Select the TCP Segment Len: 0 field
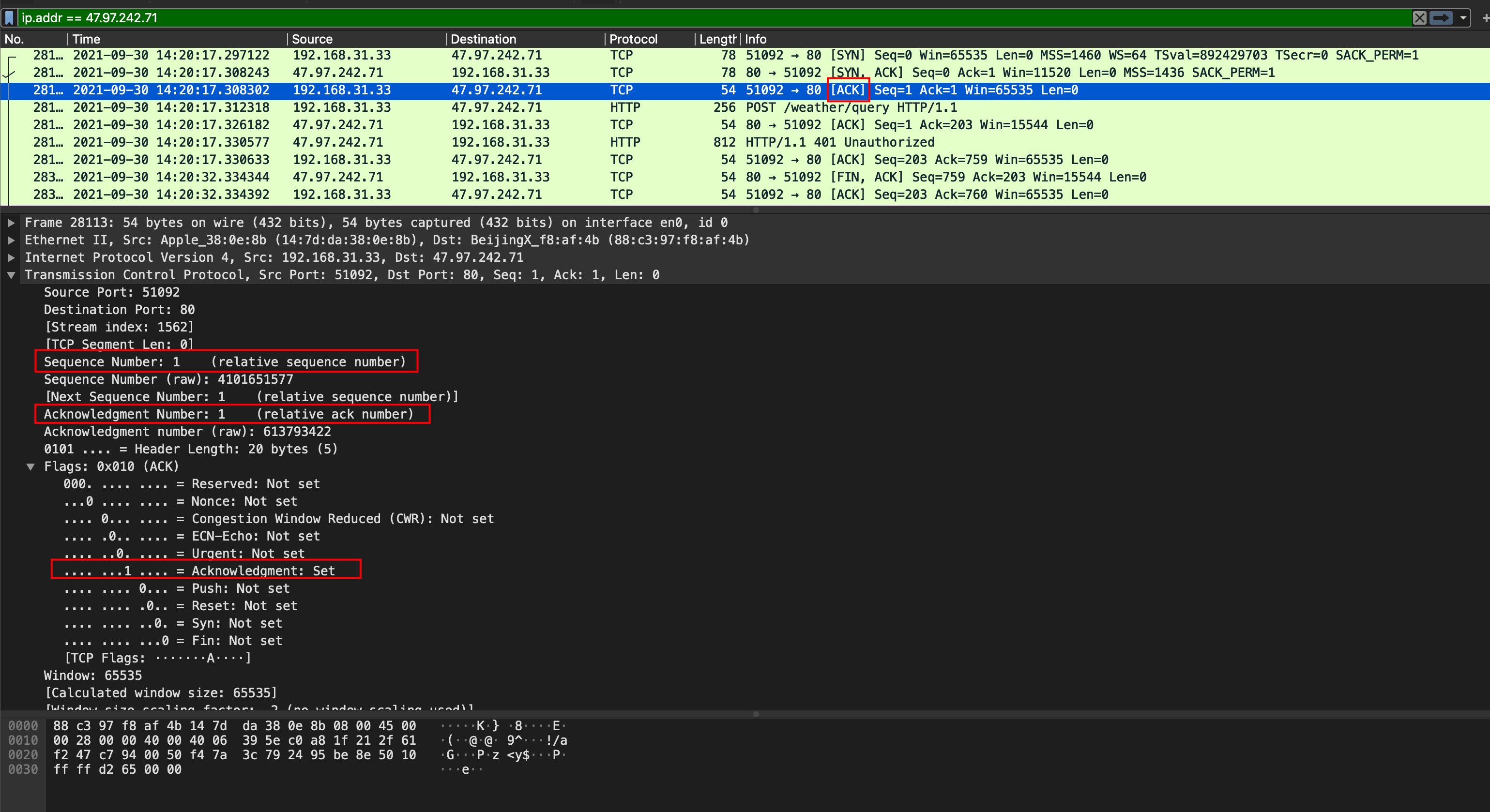This screenshot has height=812, width=1490. tap(119, 345)
